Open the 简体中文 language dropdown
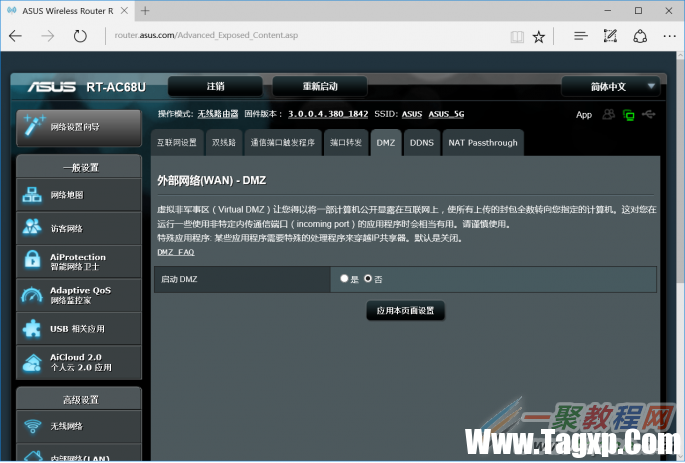This screenshot has width=685, height=463. [x=610, y=86]
